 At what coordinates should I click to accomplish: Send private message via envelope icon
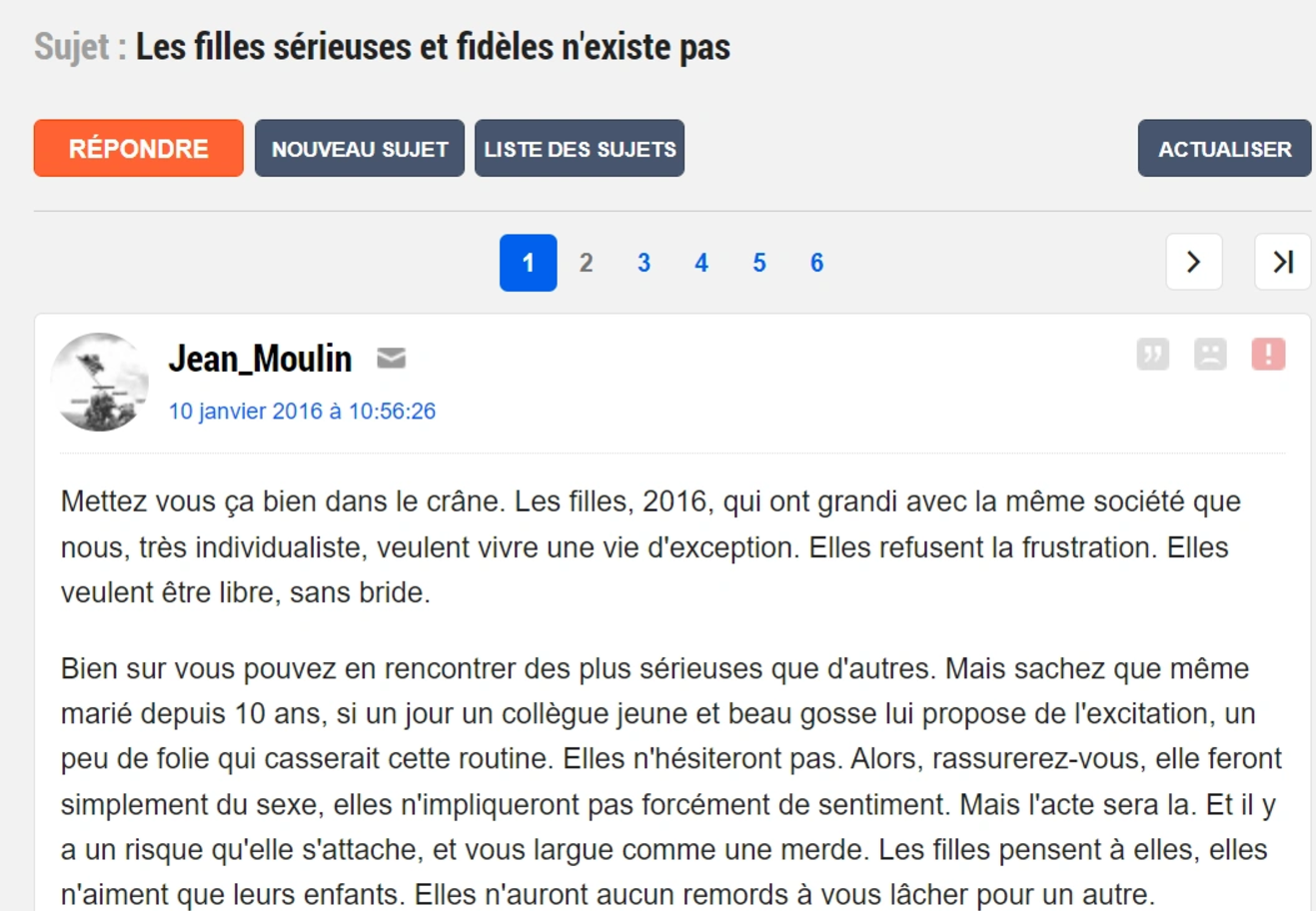(x=391, y=358)
